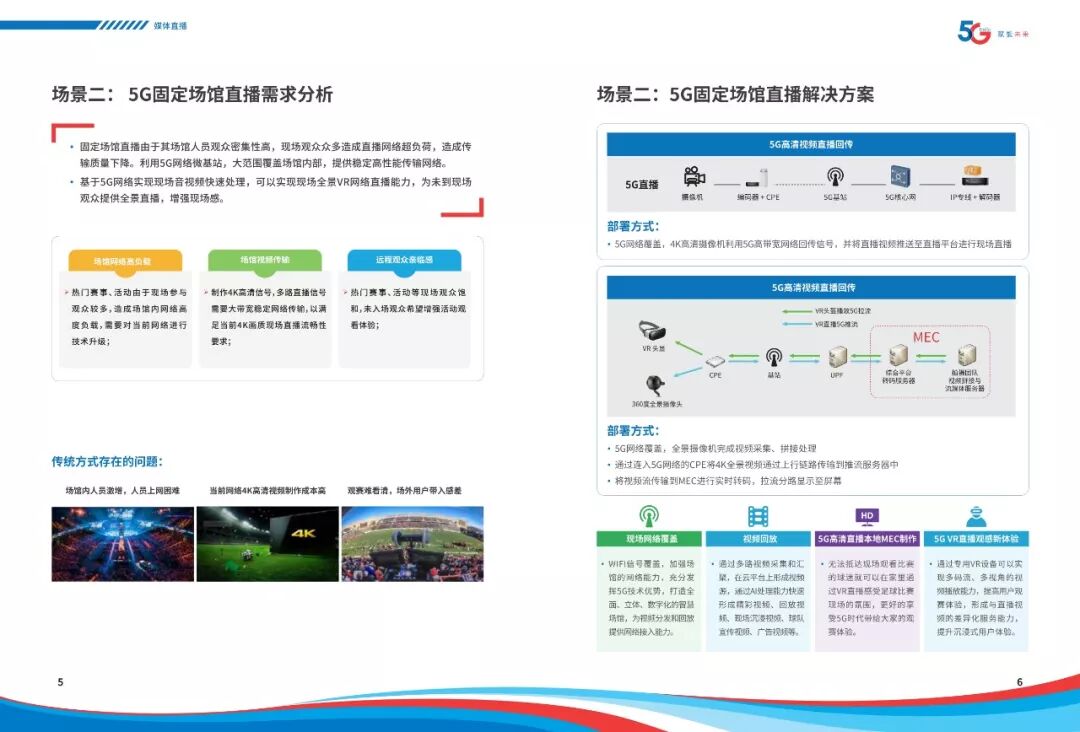1080x732 pixels.
Task: Click the purple 5G高清直播本地MEC制作 header
Action: (x=867, y=538)
